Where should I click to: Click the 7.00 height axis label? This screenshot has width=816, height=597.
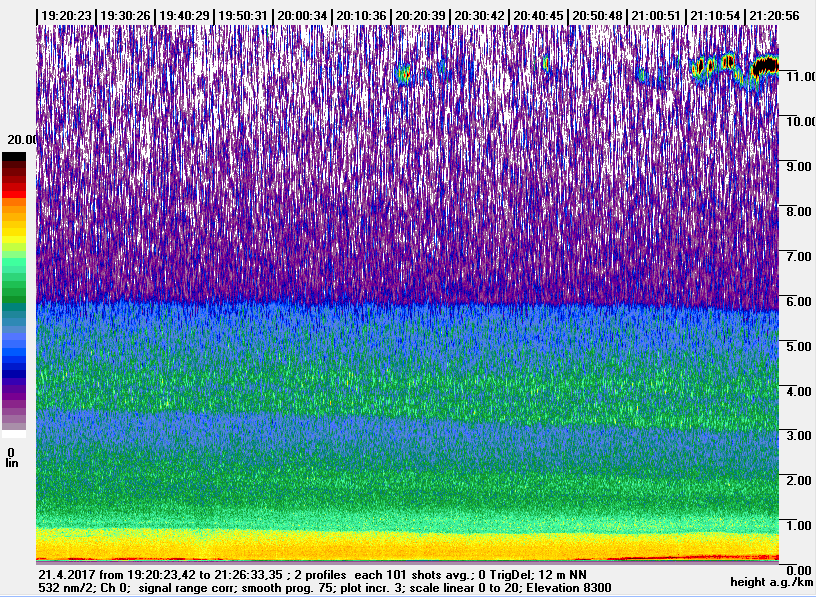pyautogui.click(x=799, y=256)
